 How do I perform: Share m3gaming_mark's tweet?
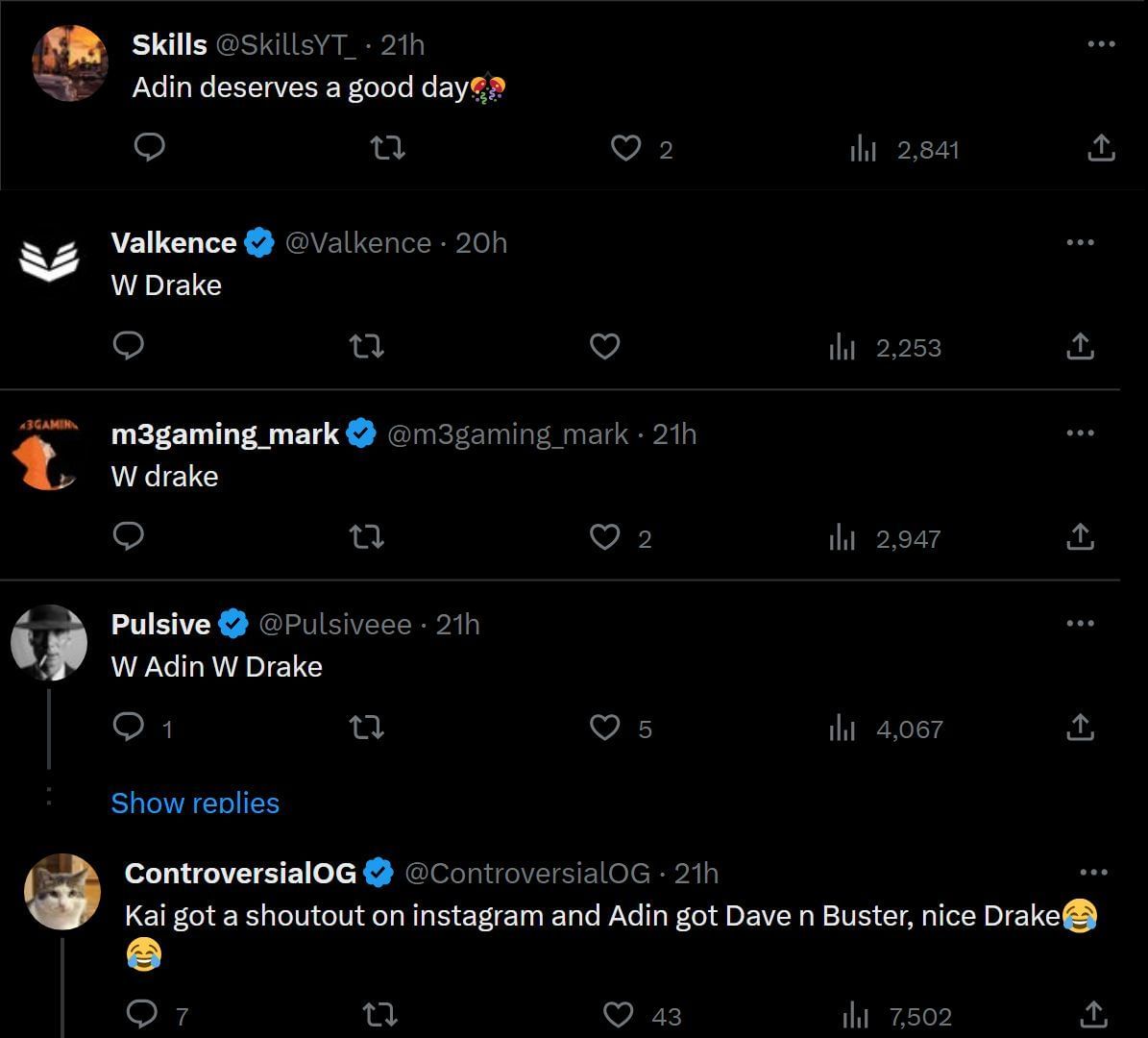click(1080, 537)
